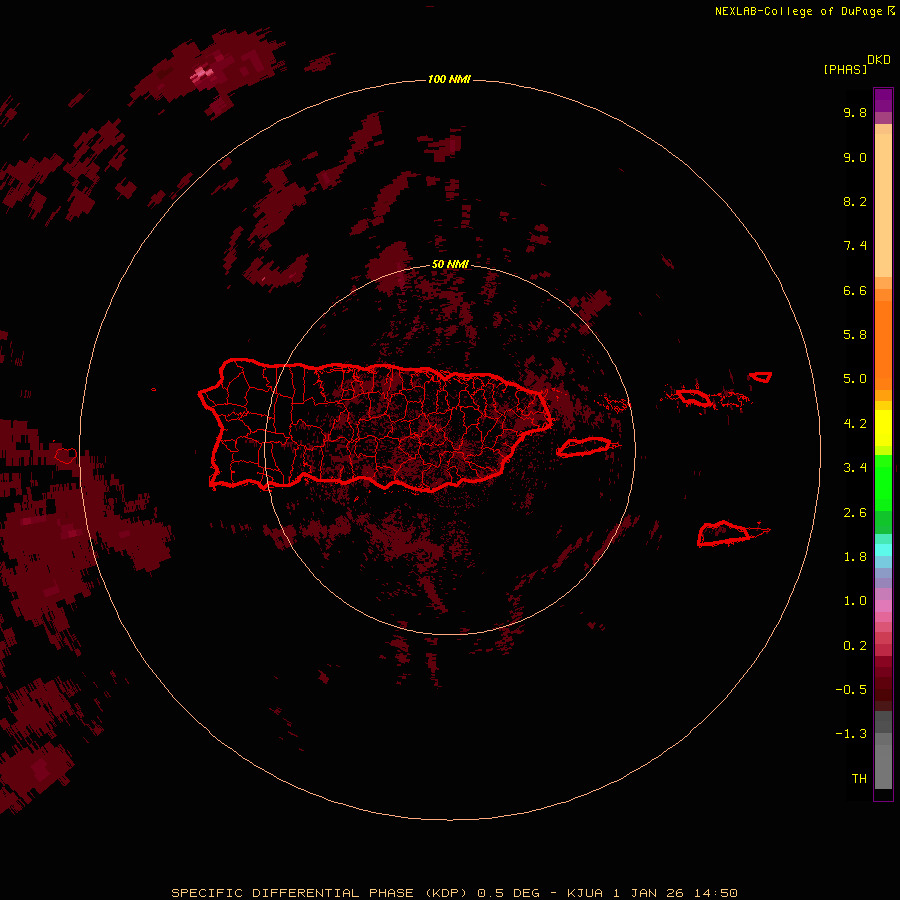Click the 0.2 color scale label
The height and width of the screenshot is (900, 900).
tap(855, 646)
